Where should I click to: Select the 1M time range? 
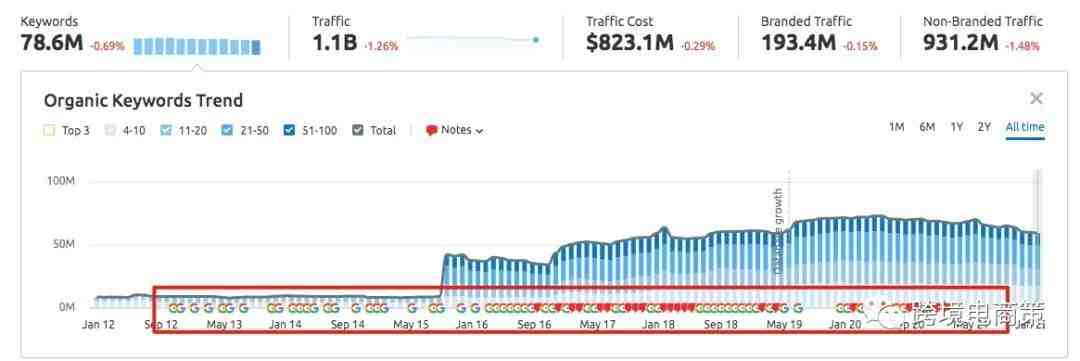(x=896, y=127)
